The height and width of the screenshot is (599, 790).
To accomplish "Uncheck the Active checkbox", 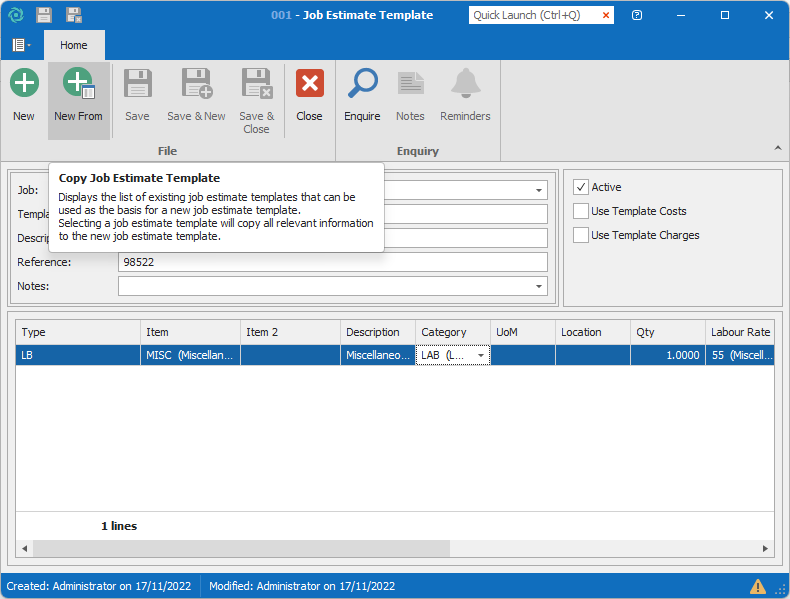I will click(580, 187).
